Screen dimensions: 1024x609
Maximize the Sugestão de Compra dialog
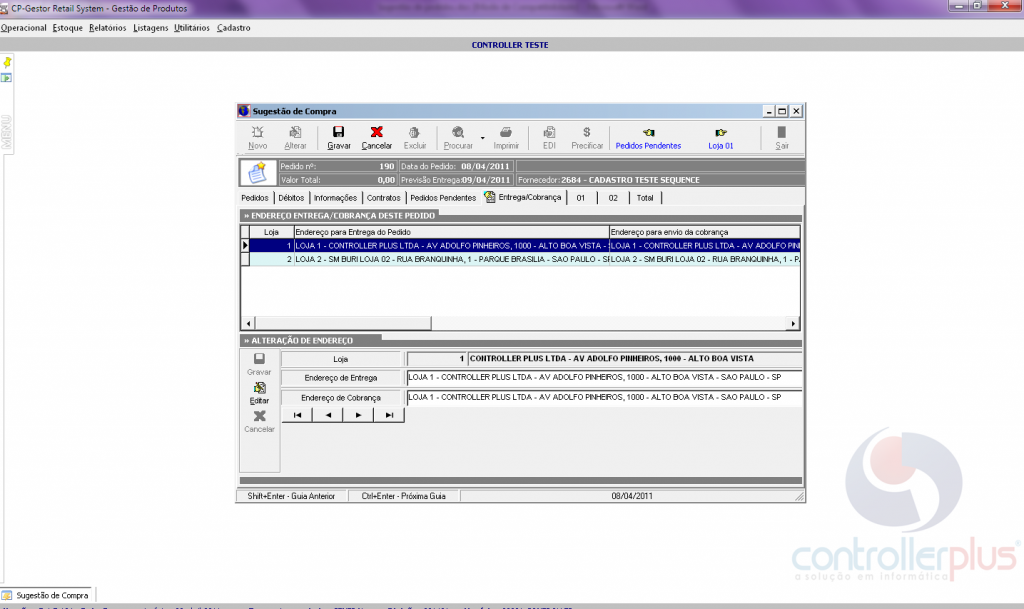(x=782, y=111)
